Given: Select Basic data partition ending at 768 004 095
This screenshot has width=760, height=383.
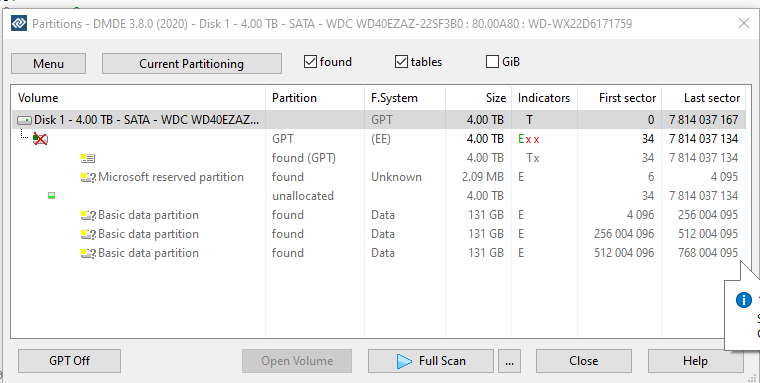Looking at the screenshot, I should click(378, 253).
